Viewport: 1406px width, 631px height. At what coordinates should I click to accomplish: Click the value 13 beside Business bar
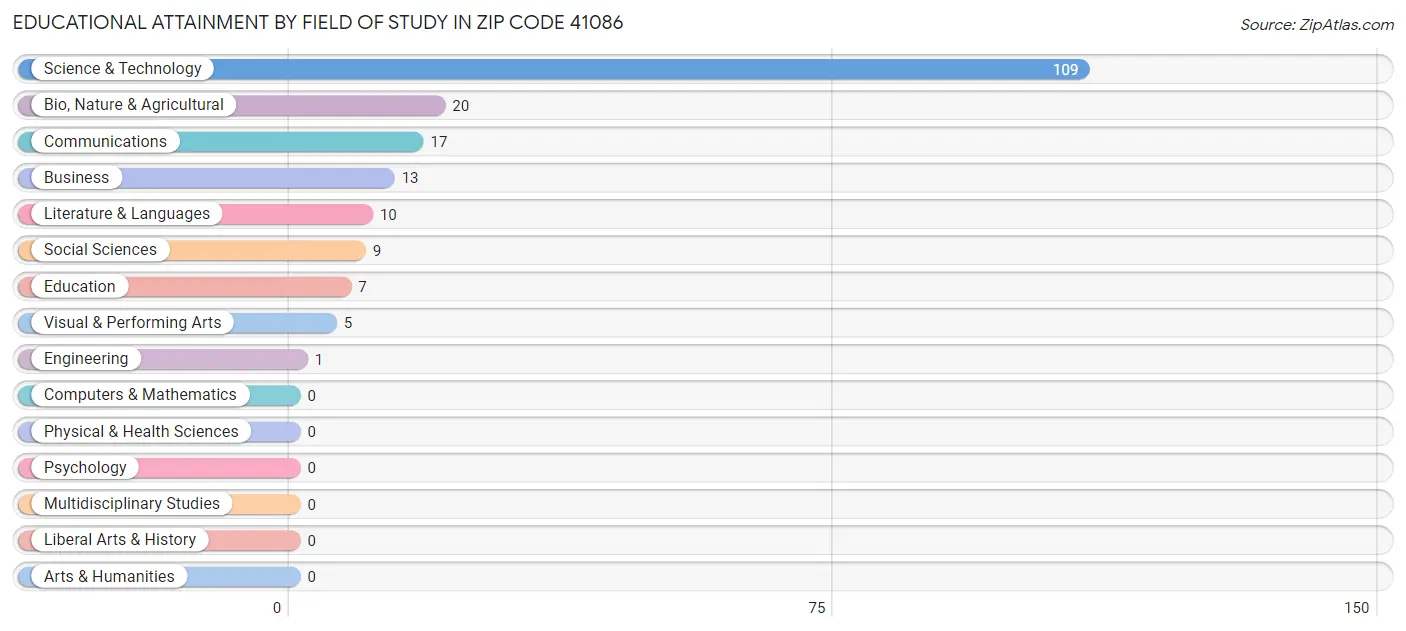(409, 178)
